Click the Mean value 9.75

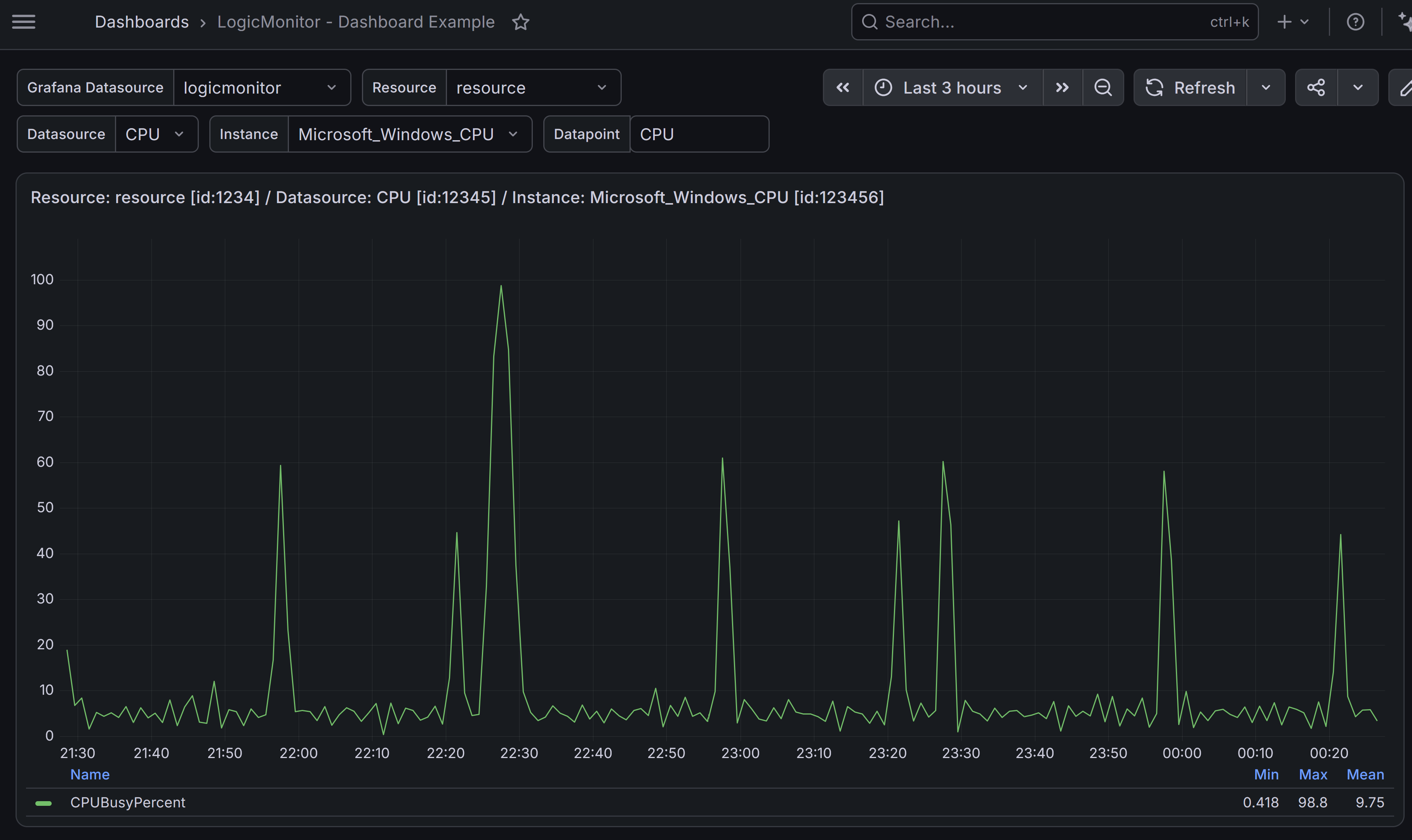click(x=1370, y=803)
